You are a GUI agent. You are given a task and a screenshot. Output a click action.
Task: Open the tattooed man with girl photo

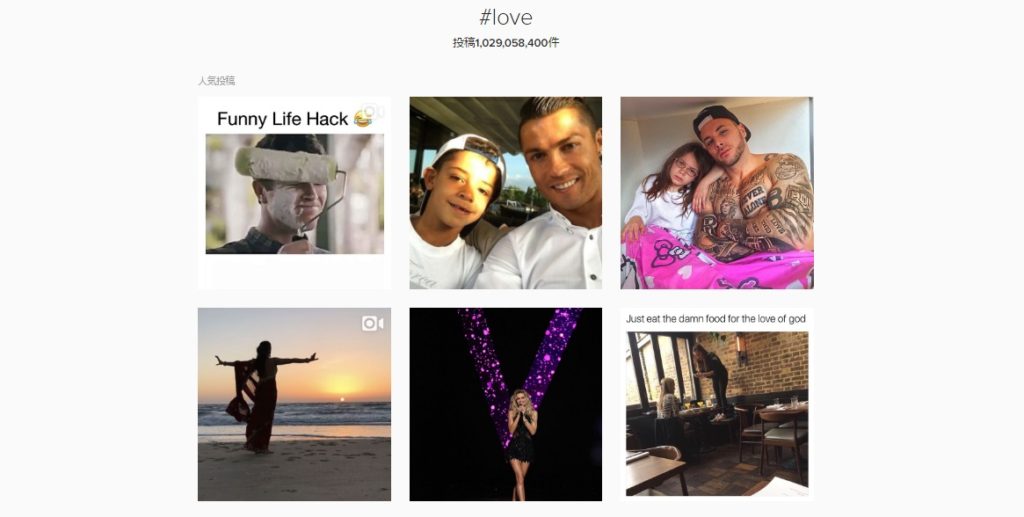click(717, 193)
